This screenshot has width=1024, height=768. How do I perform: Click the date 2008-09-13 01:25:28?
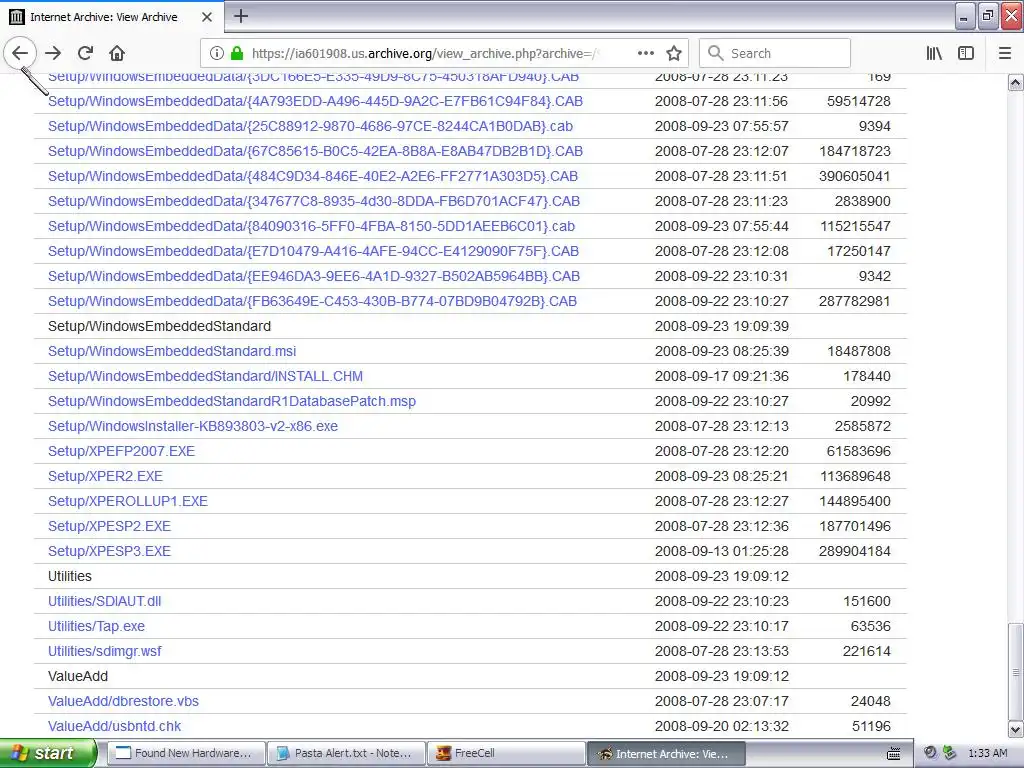click(x=722, y=551)
